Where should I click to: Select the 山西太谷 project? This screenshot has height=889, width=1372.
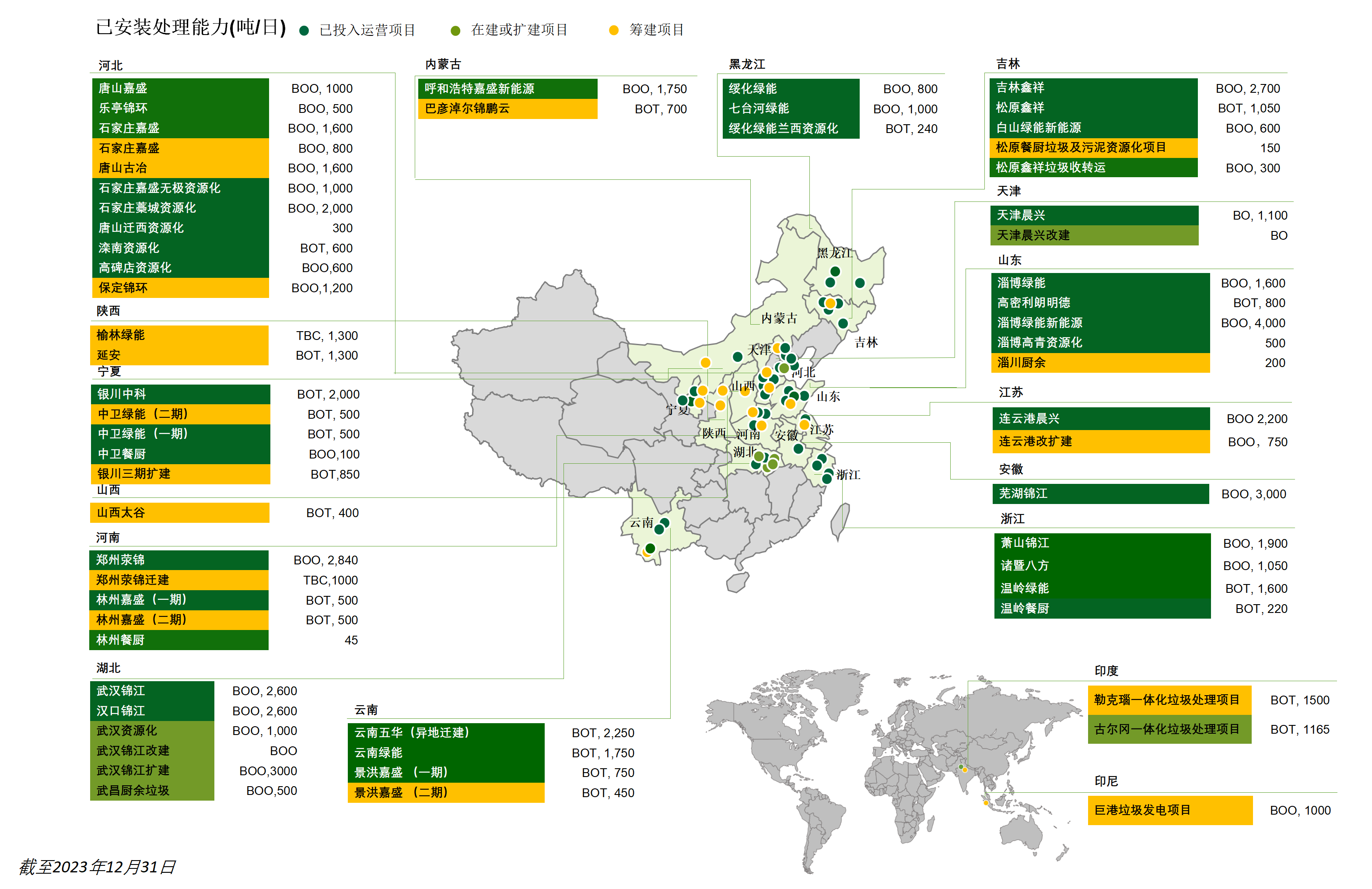[180, 513]
